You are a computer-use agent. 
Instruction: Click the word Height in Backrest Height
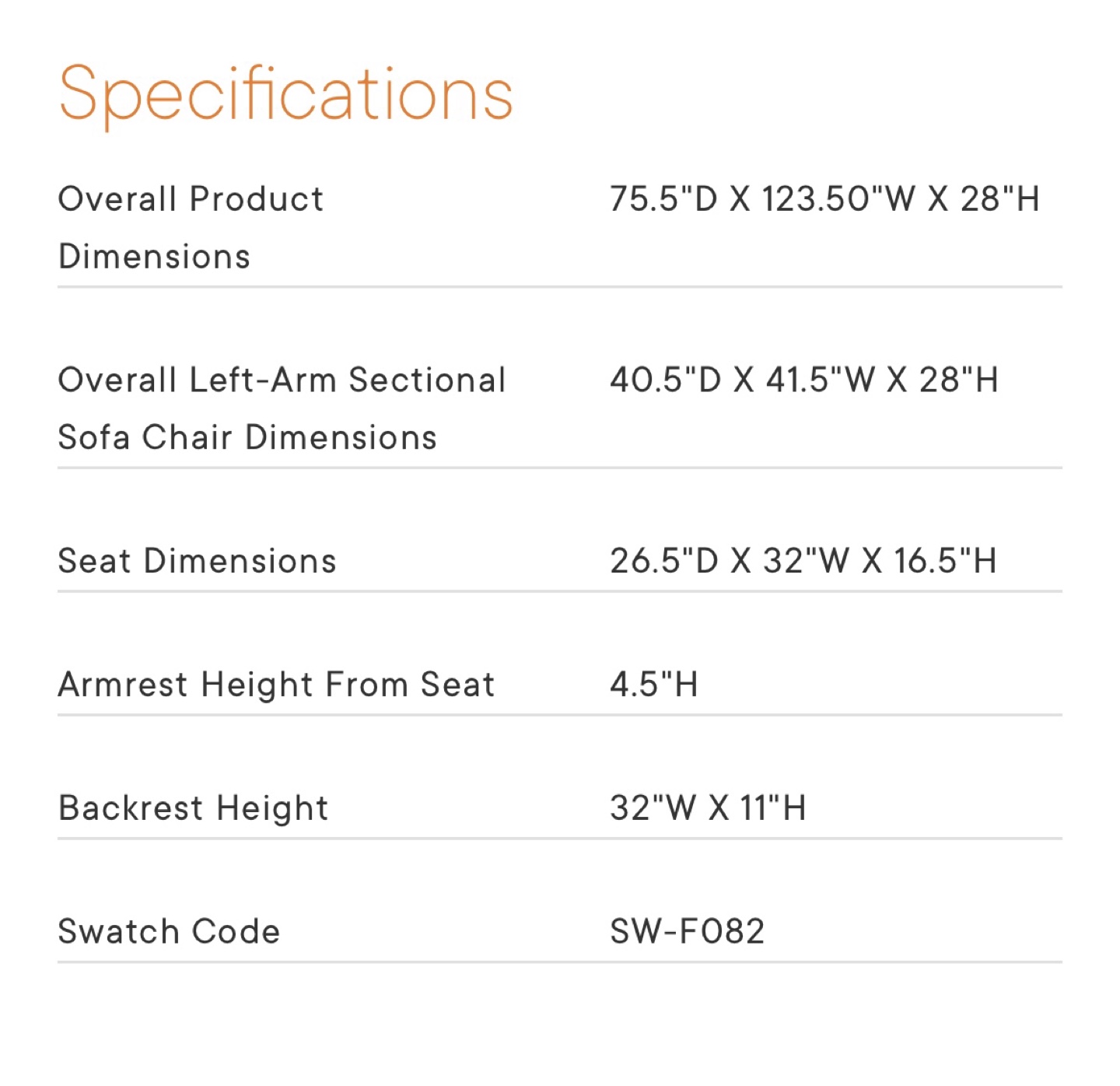(272, 808)
